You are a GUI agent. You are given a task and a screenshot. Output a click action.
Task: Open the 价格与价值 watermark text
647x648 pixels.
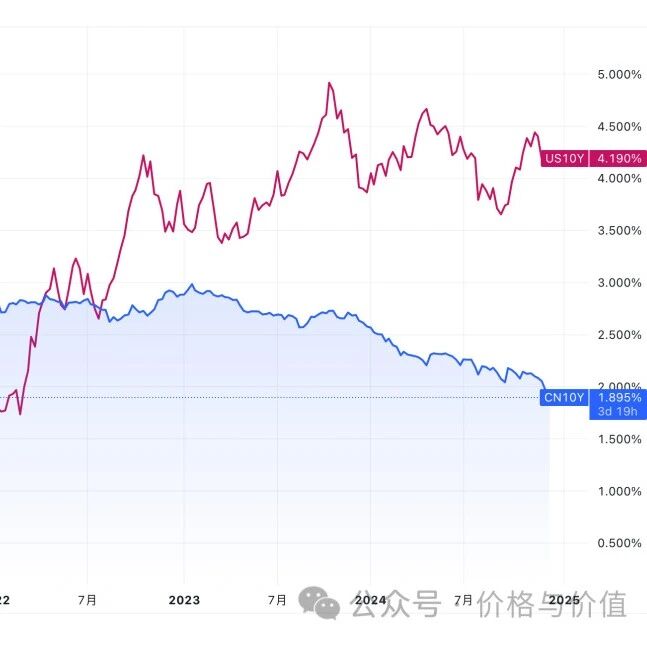point(551,604)
